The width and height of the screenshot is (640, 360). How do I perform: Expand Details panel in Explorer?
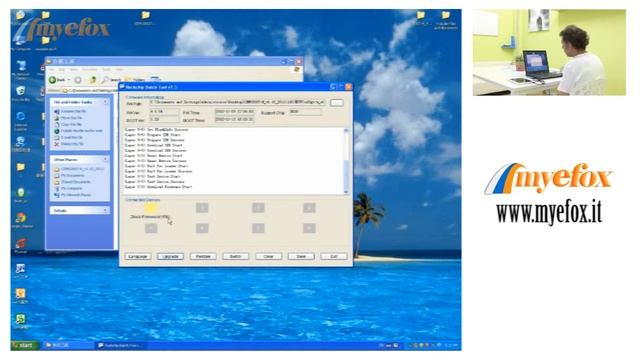105,211
